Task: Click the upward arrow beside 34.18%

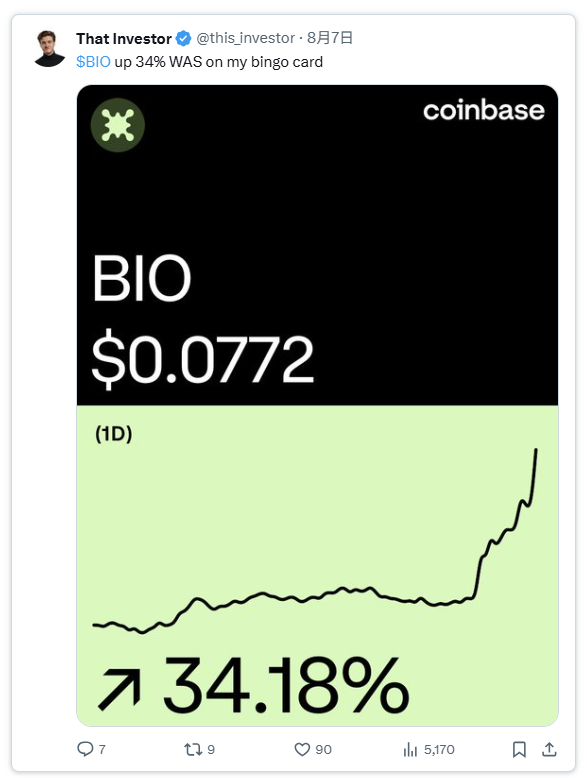Action: point(120,689)
